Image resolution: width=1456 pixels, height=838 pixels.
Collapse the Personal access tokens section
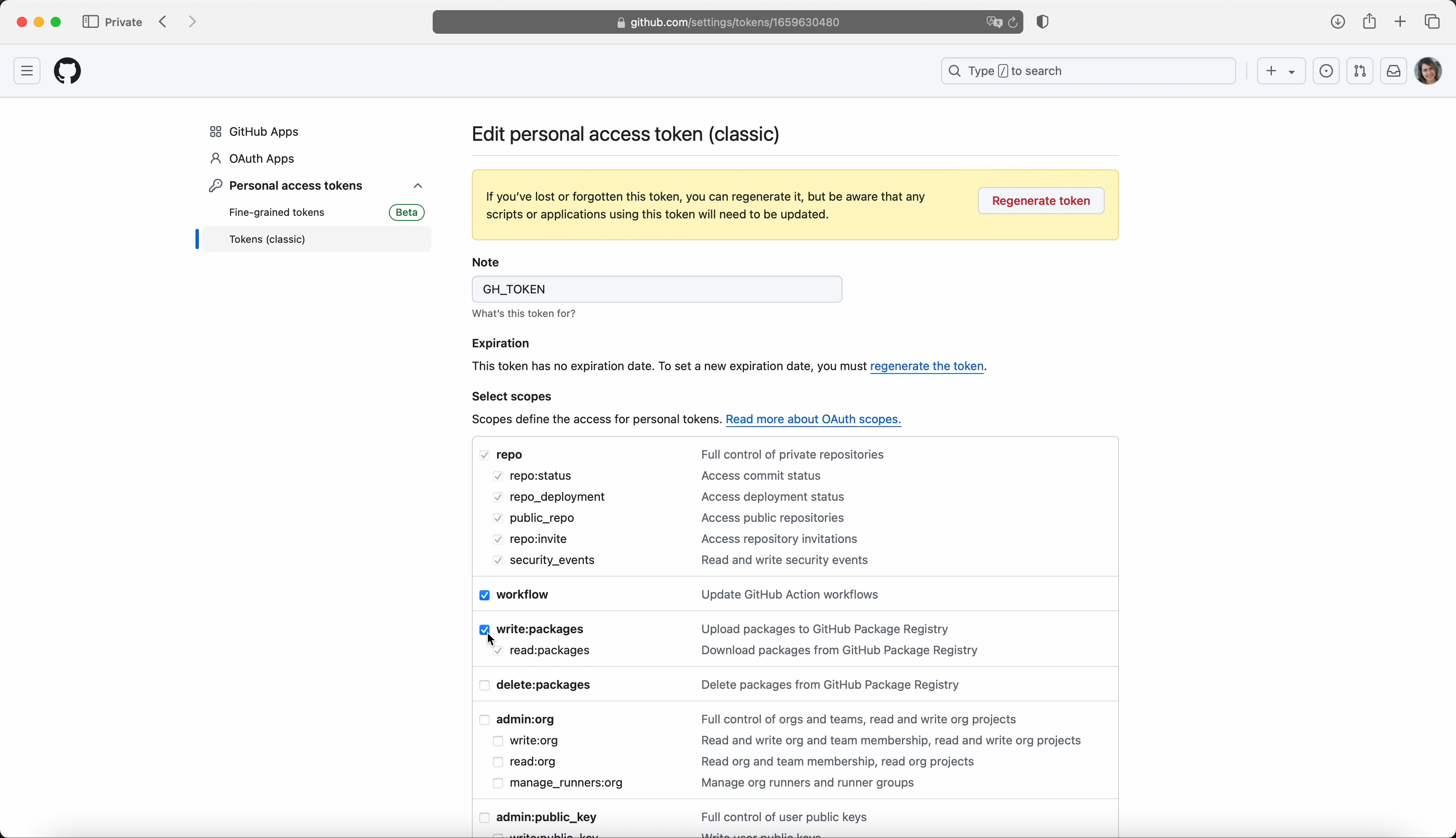[x=418, y=186]
